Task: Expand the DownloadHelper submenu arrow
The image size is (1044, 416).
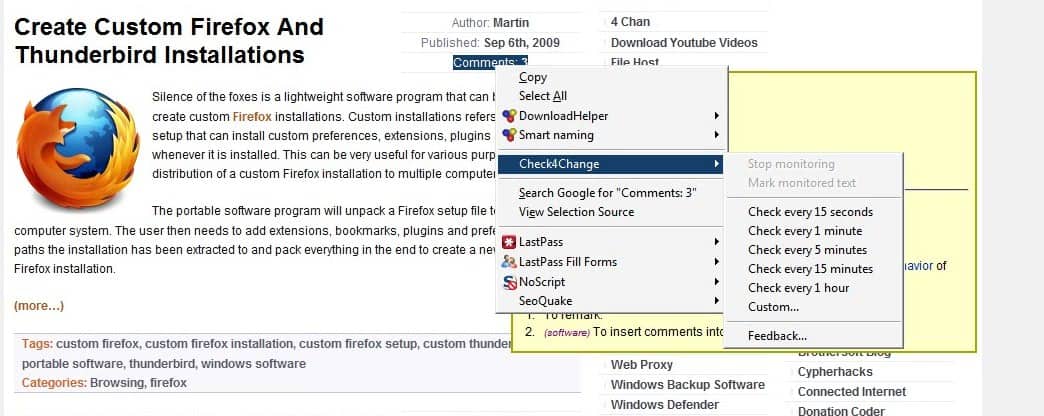Action: pos(716,116)
